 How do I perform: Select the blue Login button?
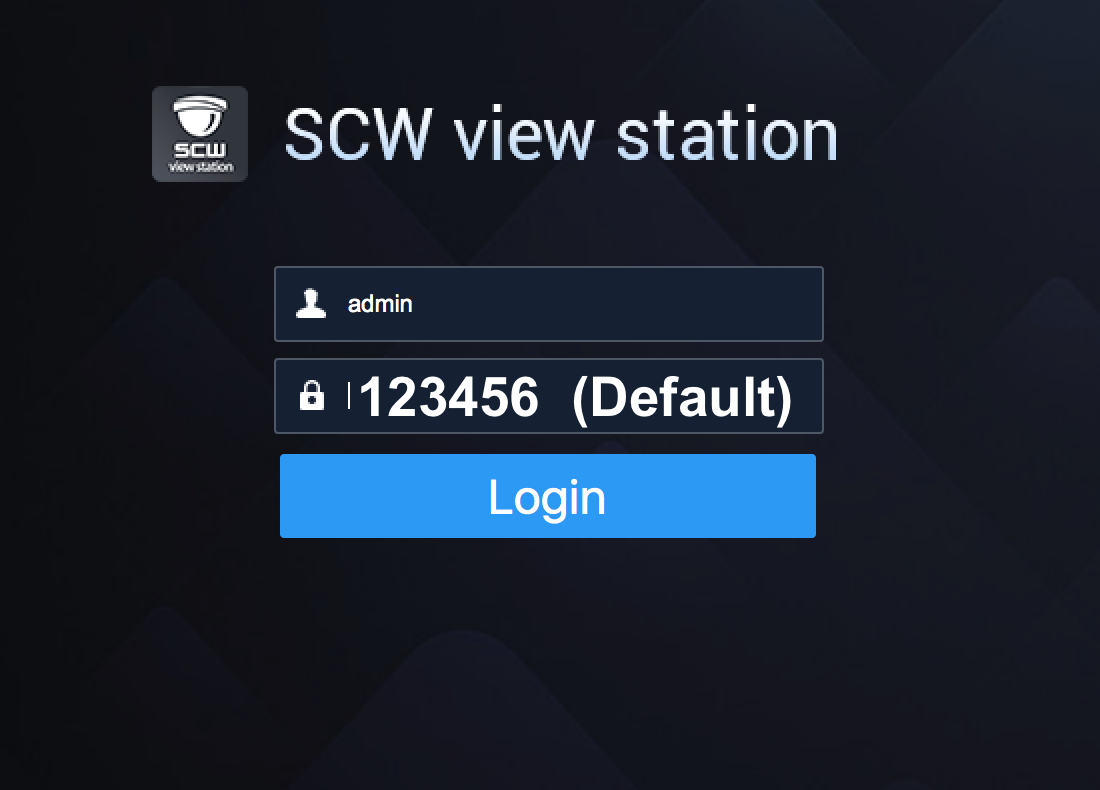pyautogui.click(x=548, y=496)
